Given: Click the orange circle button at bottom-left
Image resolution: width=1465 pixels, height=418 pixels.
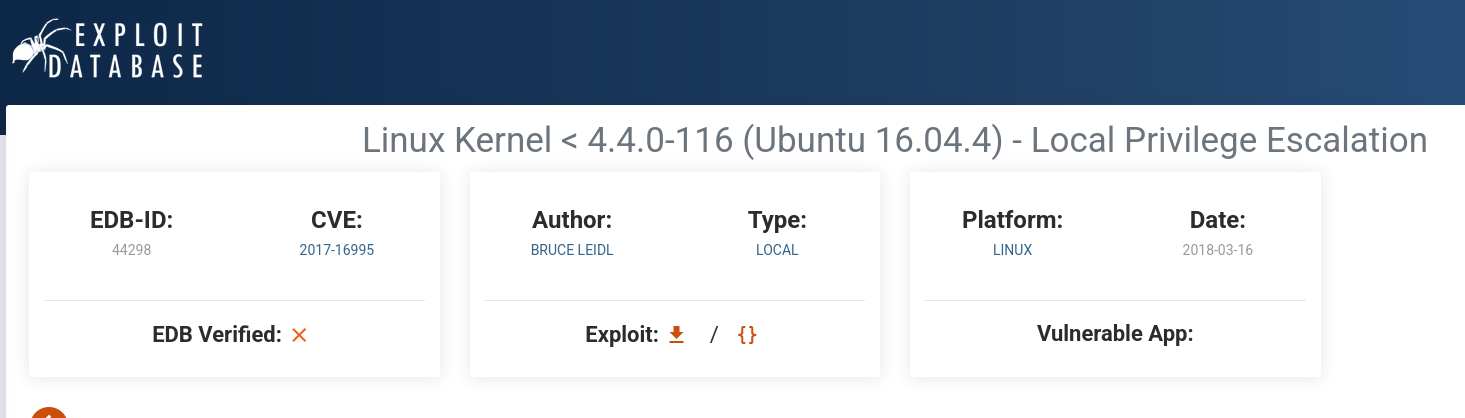Looking at the screenshot, I should [49, 412].
